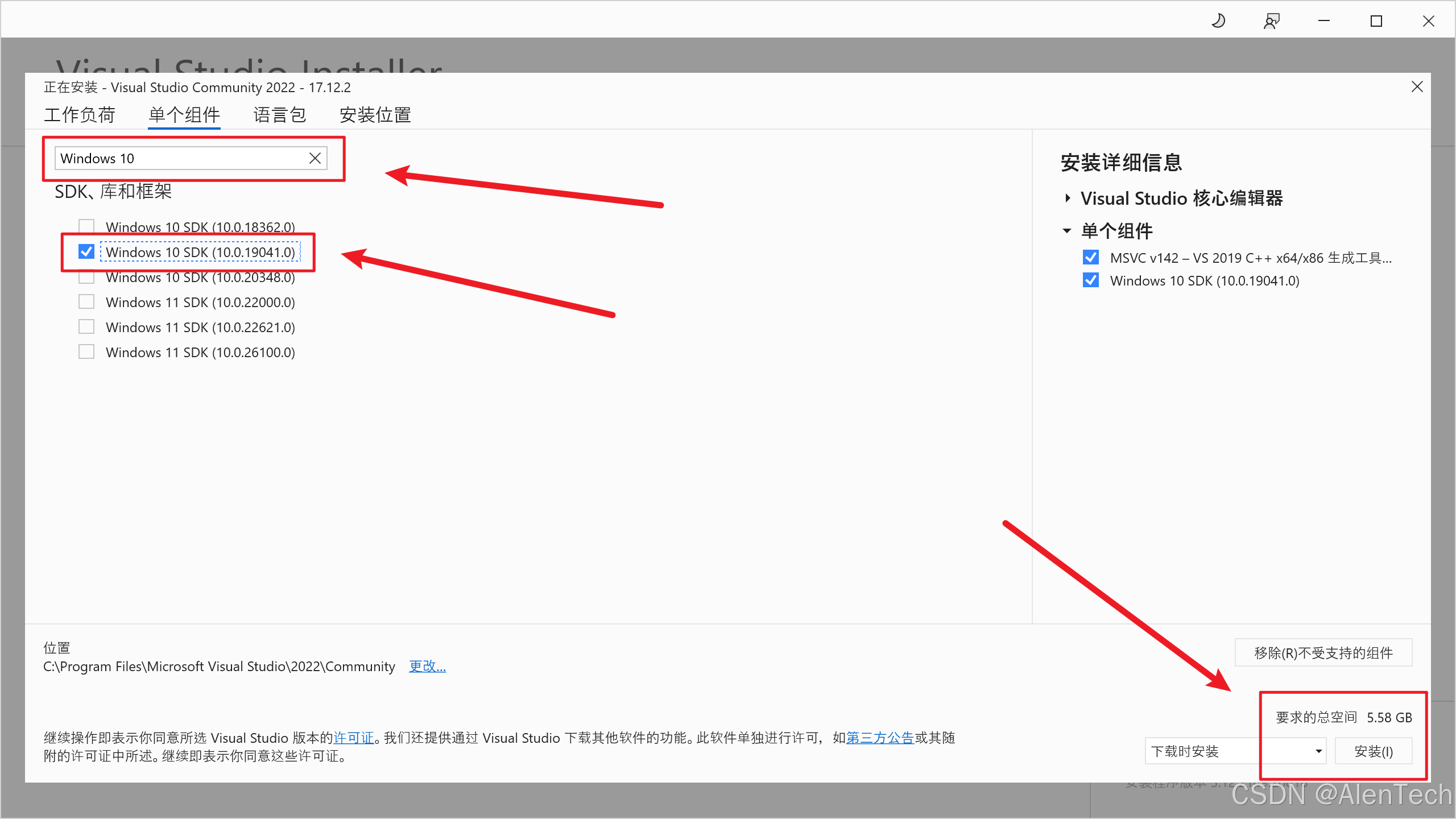Minimize the installer window
This screenshot has width=1456, height=819.
1324,22
